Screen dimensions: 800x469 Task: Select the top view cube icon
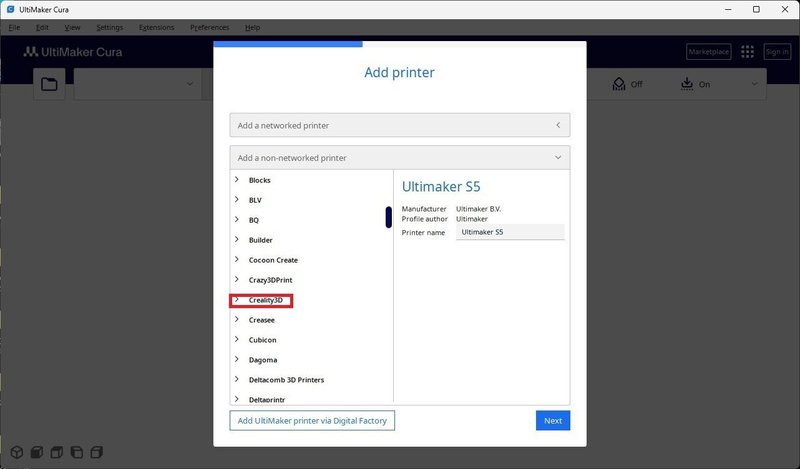click(57, 452)
